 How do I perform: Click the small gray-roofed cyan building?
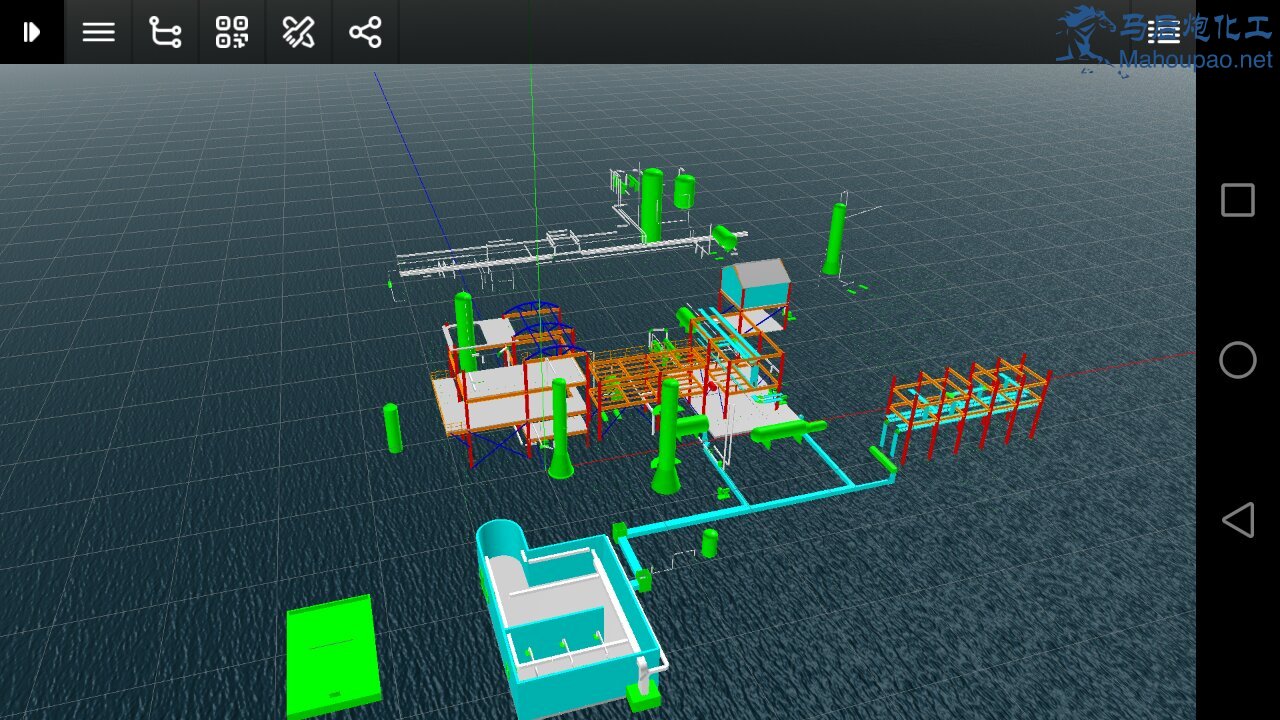755,283
